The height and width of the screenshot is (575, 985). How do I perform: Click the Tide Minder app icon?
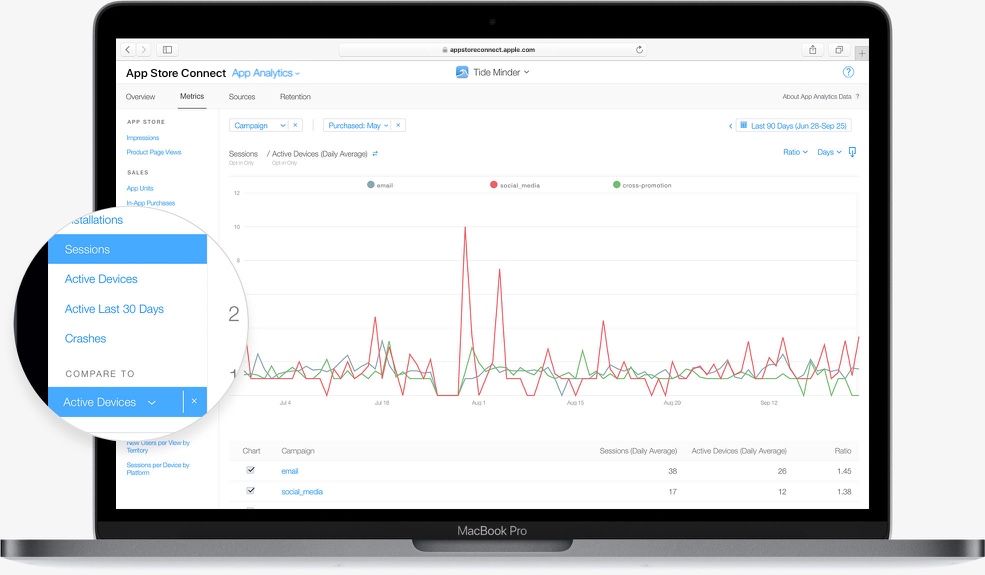462,72
